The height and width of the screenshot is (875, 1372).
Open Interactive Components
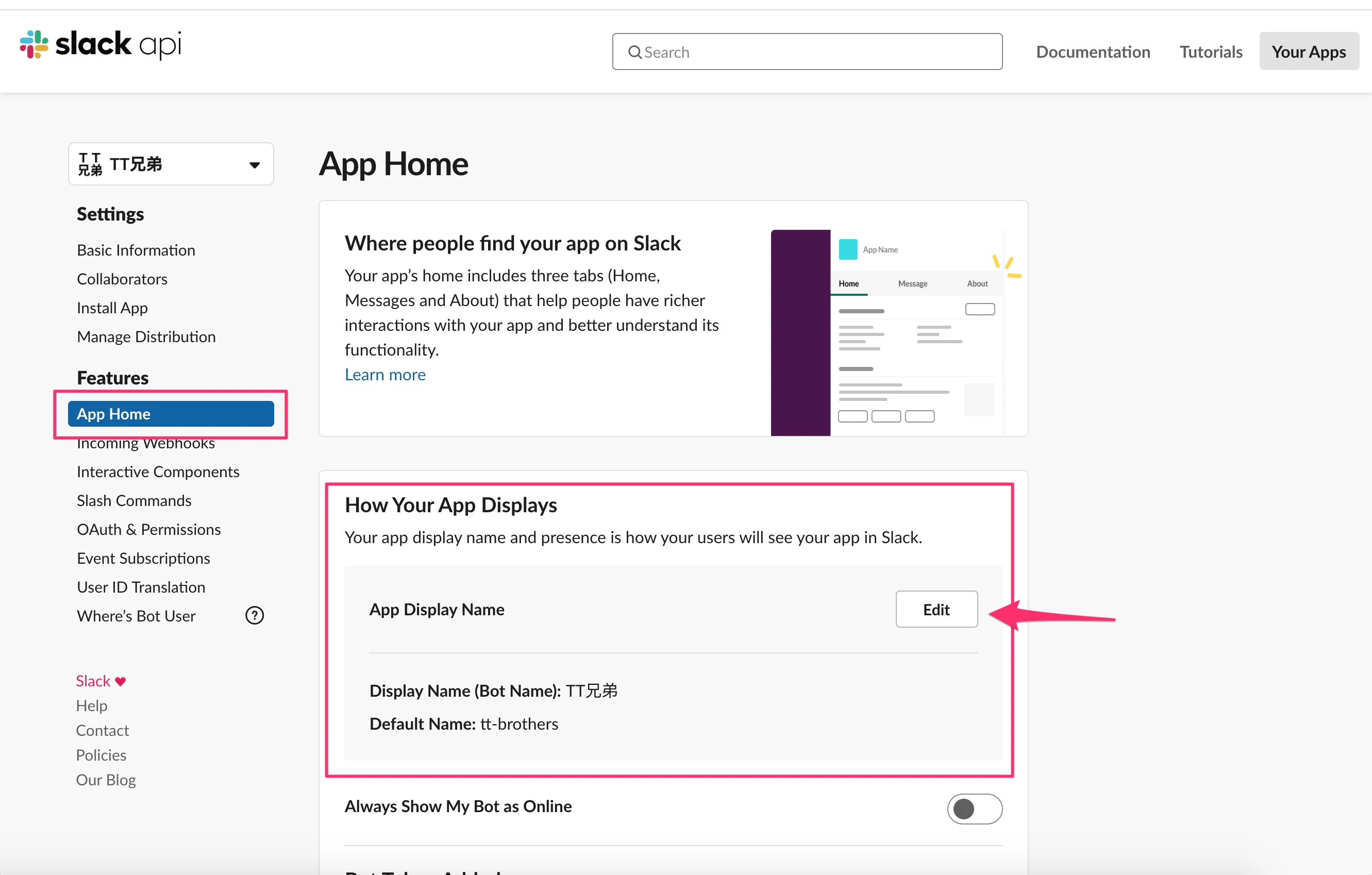coord(158,472)
